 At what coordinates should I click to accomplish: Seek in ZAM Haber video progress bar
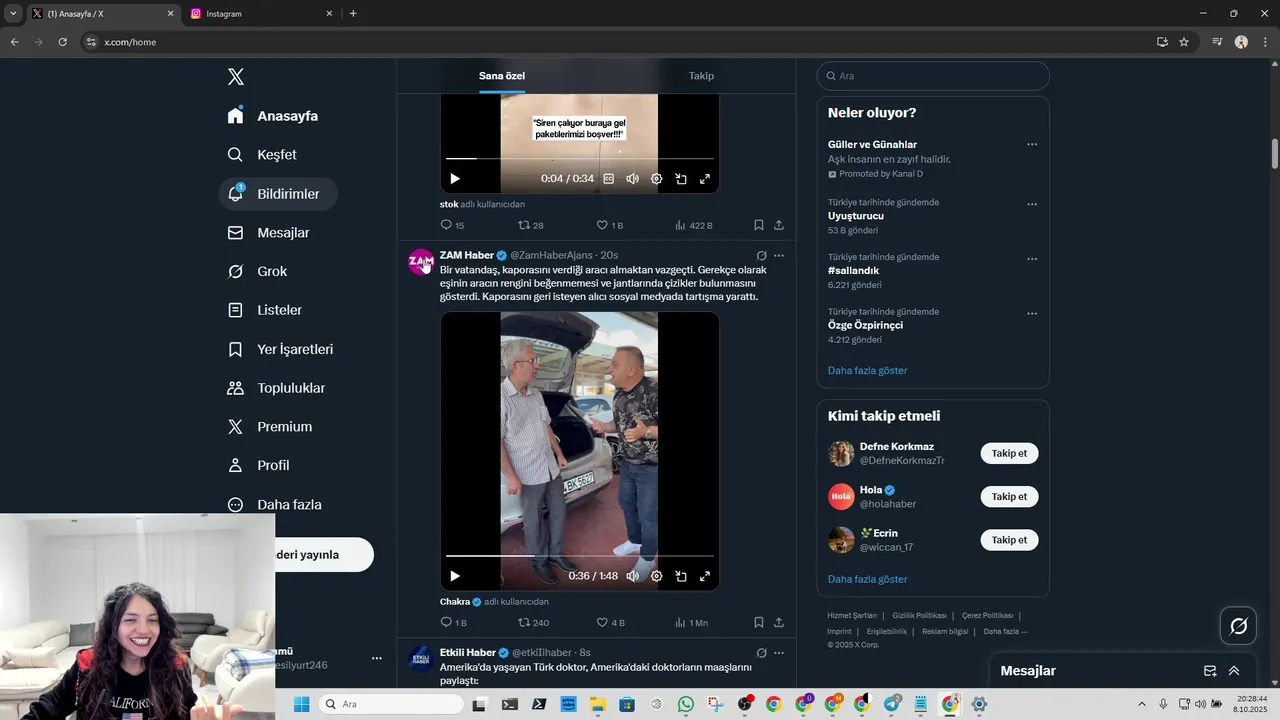[x=580, y=556]
